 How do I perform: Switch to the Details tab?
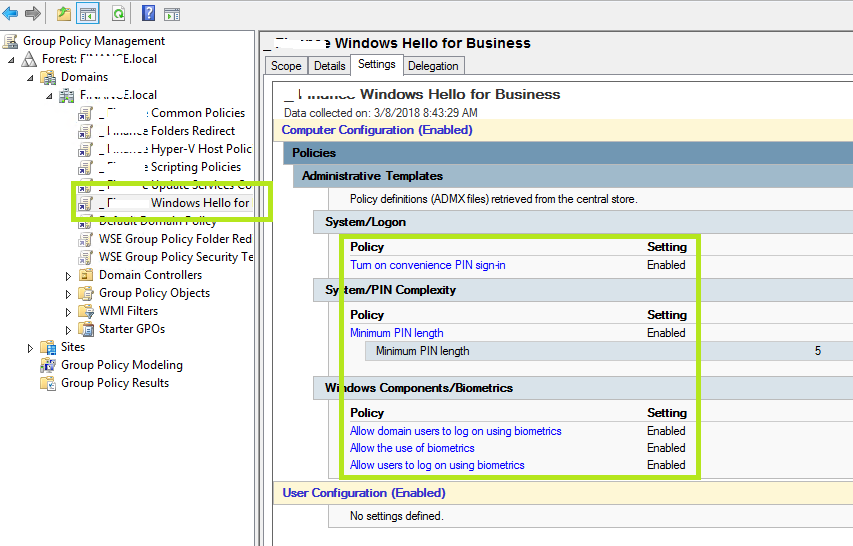[x=329, y=66]
